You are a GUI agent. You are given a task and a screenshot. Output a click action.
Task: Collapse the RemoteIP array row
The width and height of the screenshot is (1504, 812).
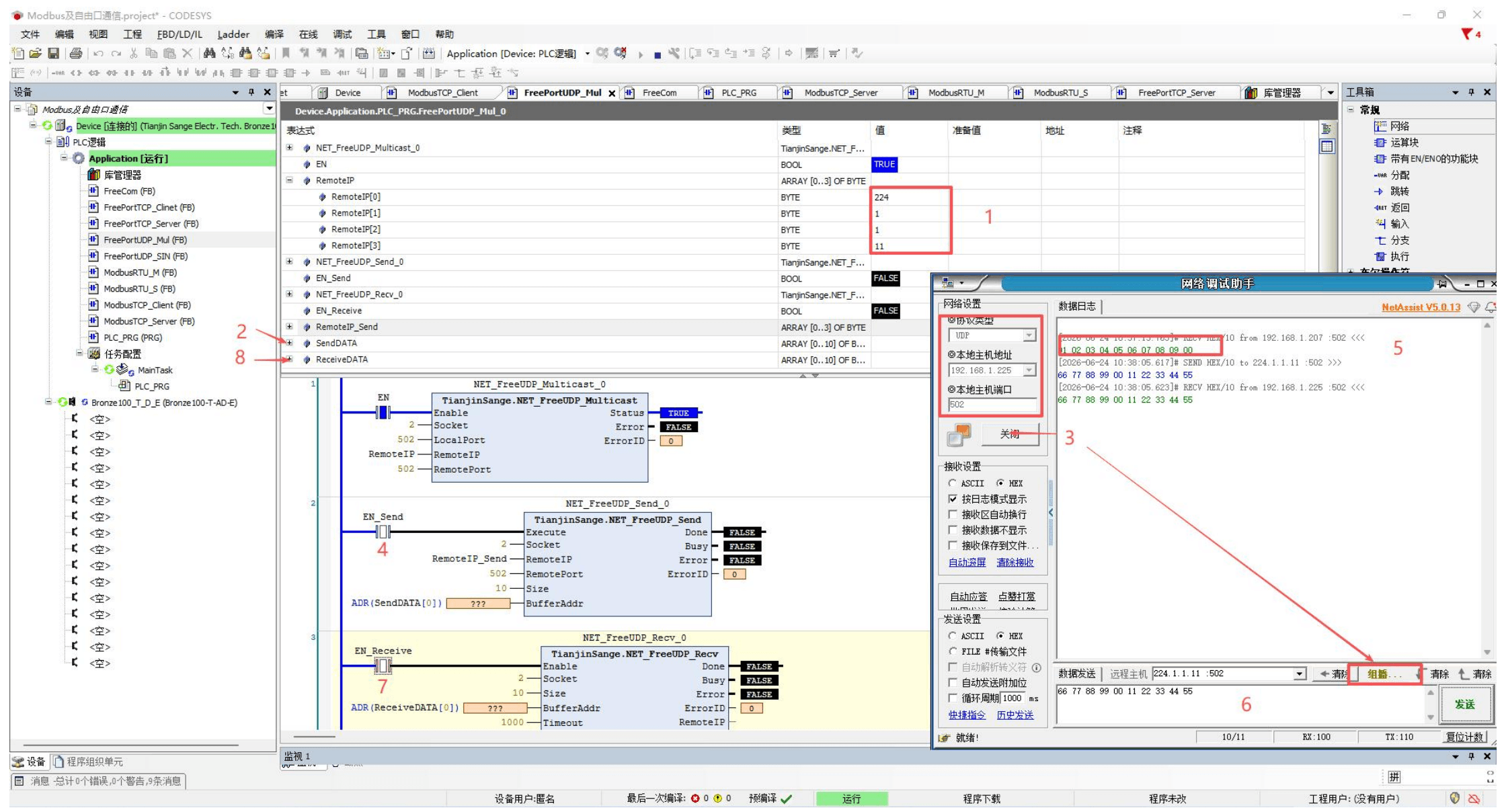click(290, 180)
